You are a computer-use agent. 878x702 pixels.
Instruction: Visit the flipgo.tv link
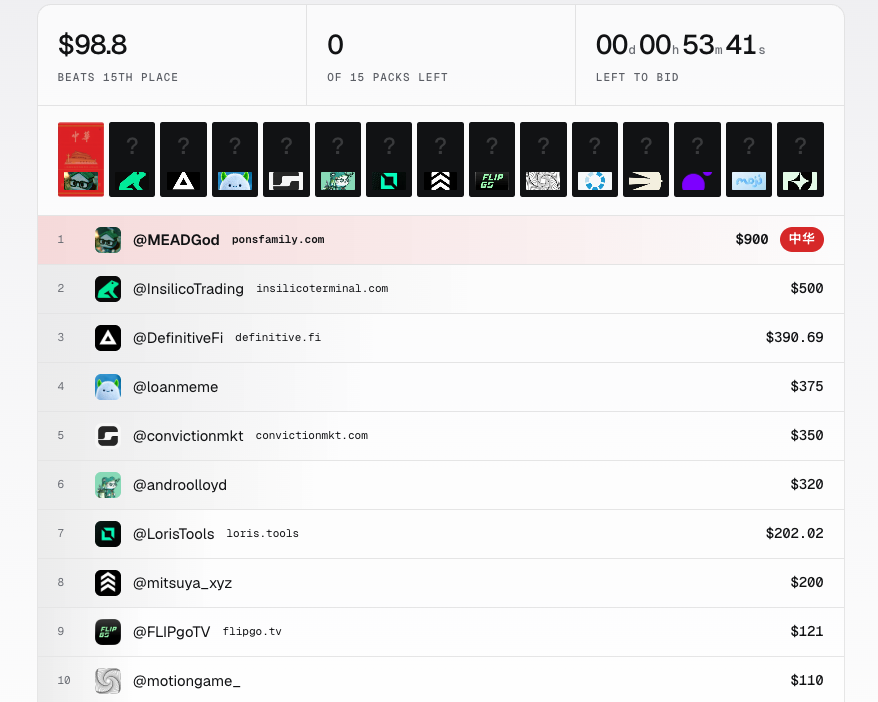coord(252,631)
